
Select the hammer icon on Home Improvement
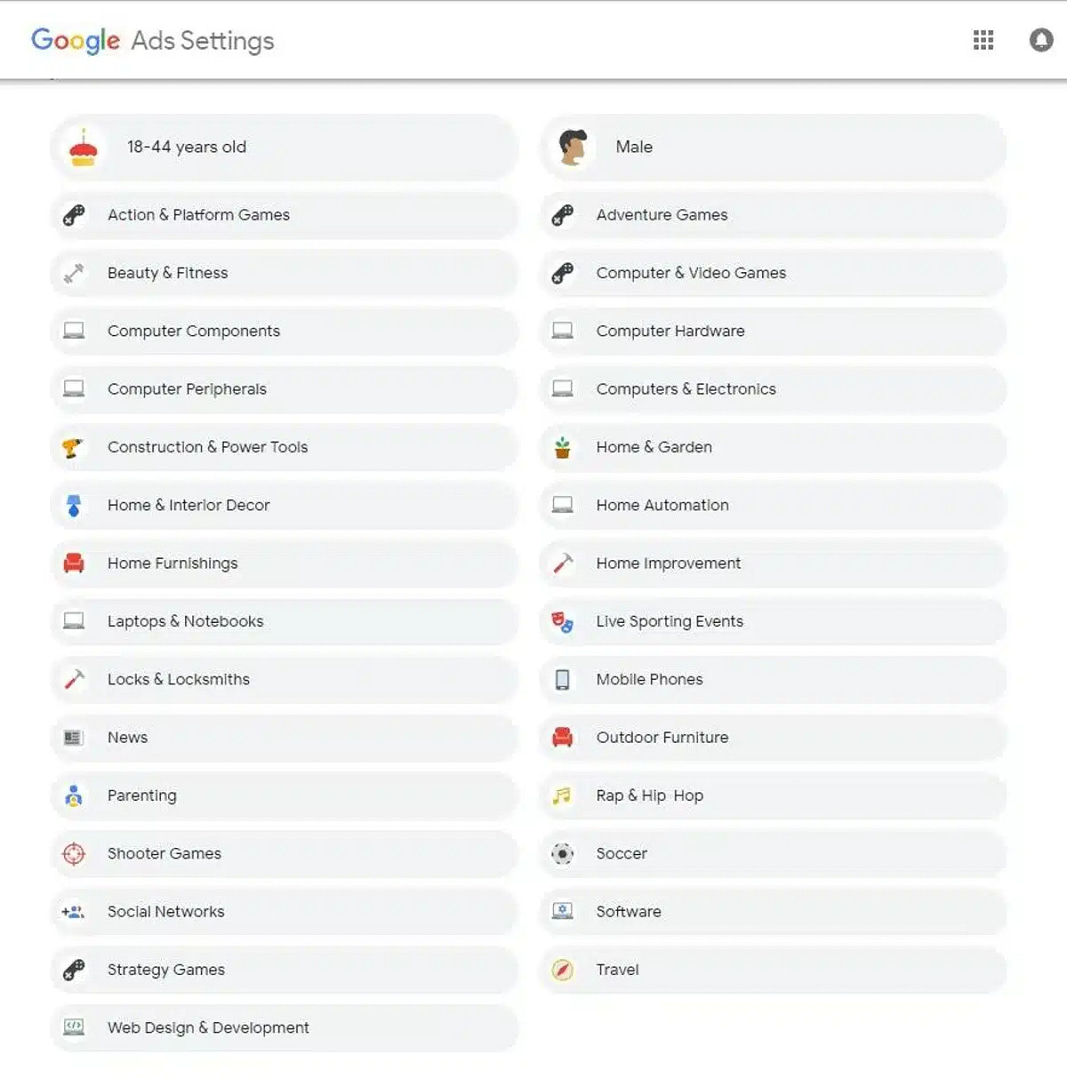(562, 563)
